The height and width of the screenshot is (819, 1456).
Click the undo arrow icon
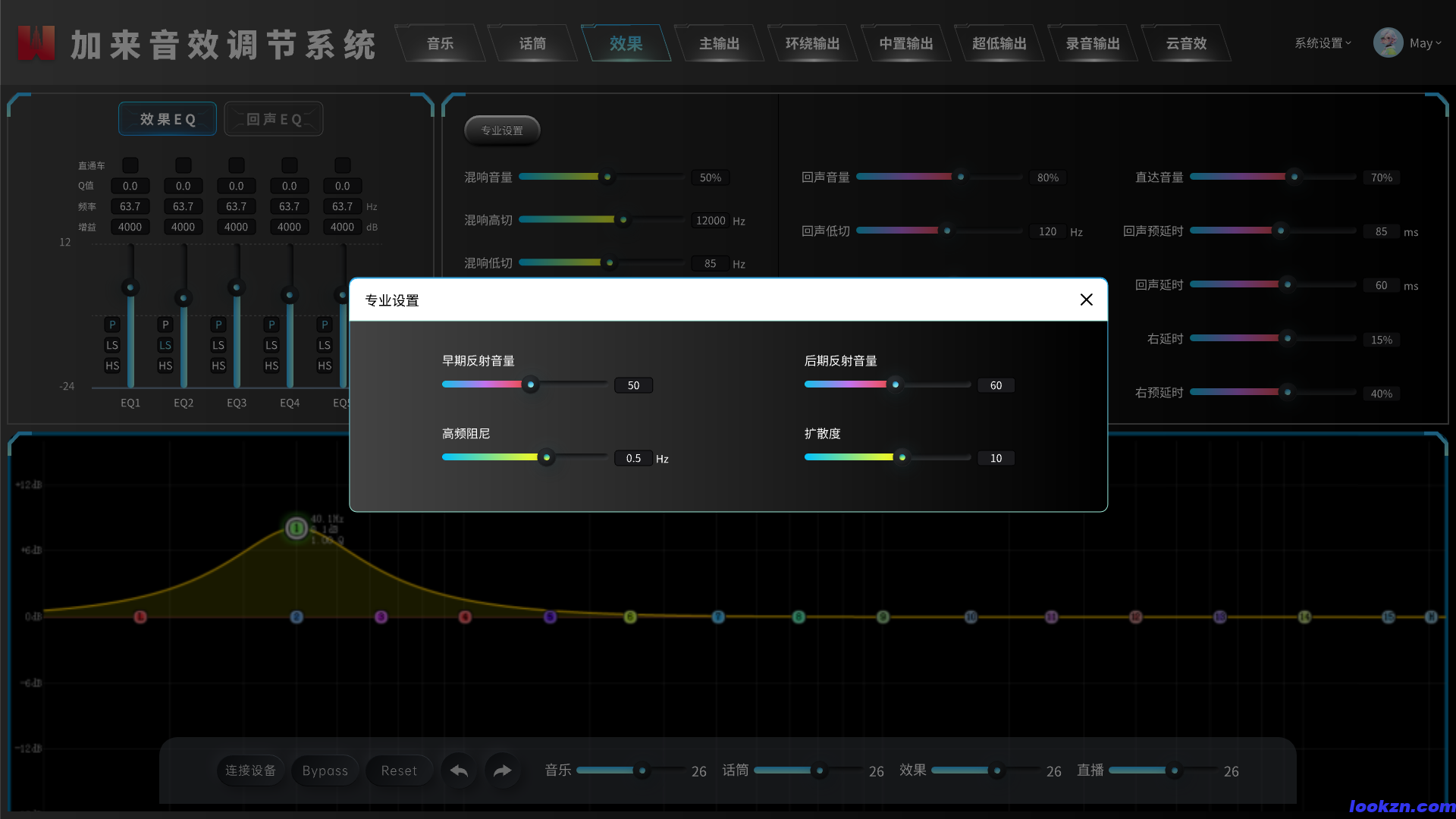coord(458,770)
